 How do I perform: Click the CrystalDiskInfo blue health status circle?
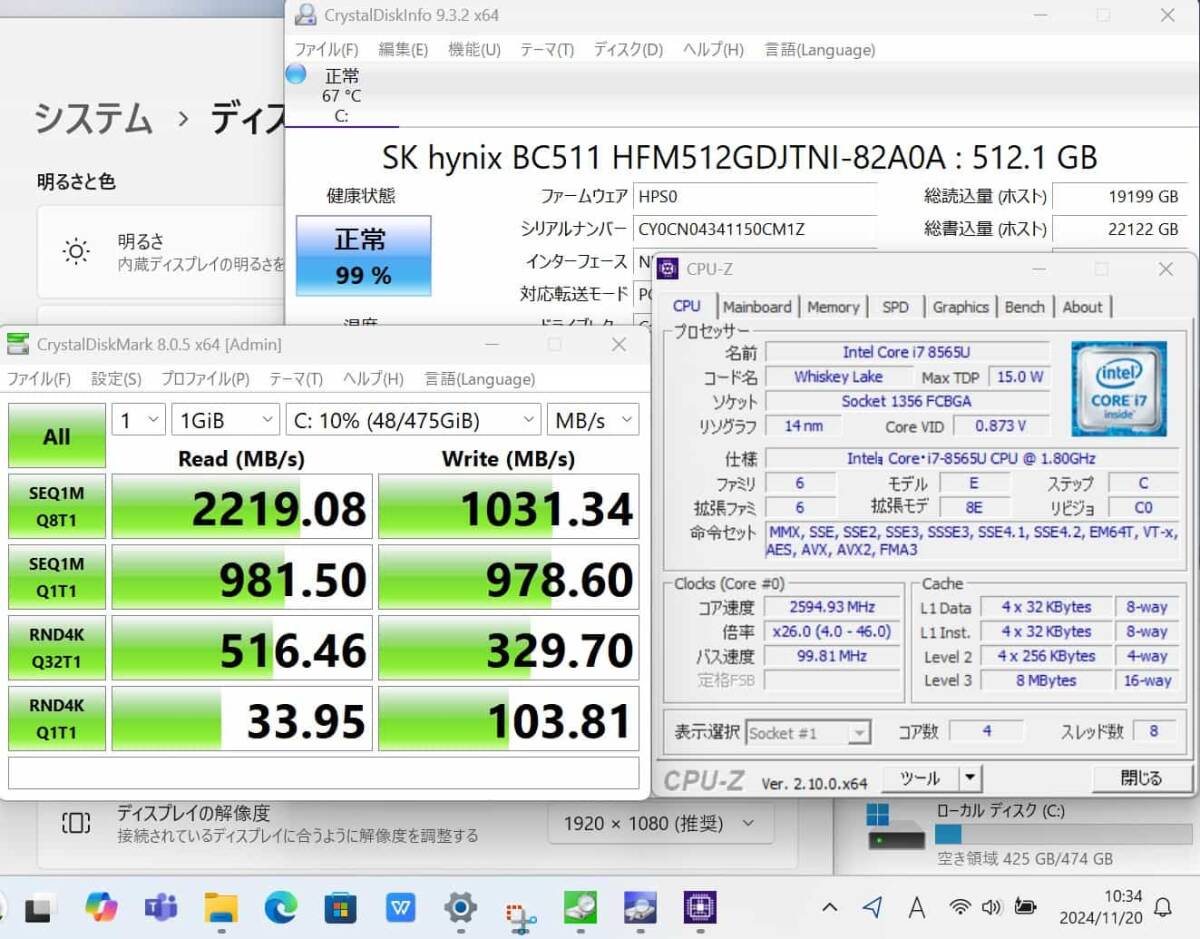296,74
